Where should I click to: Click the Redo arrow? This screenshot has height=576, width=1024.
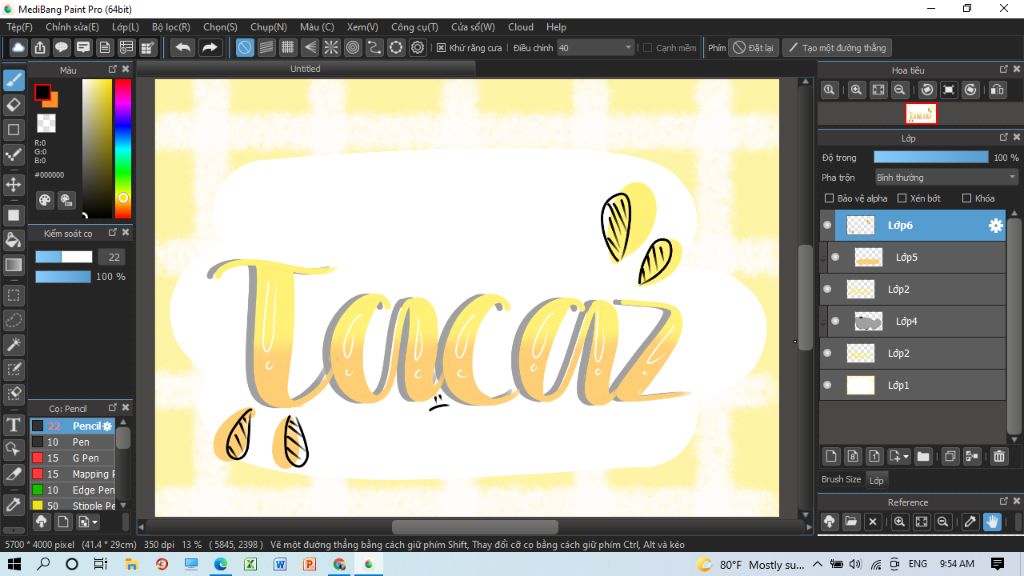210,48
